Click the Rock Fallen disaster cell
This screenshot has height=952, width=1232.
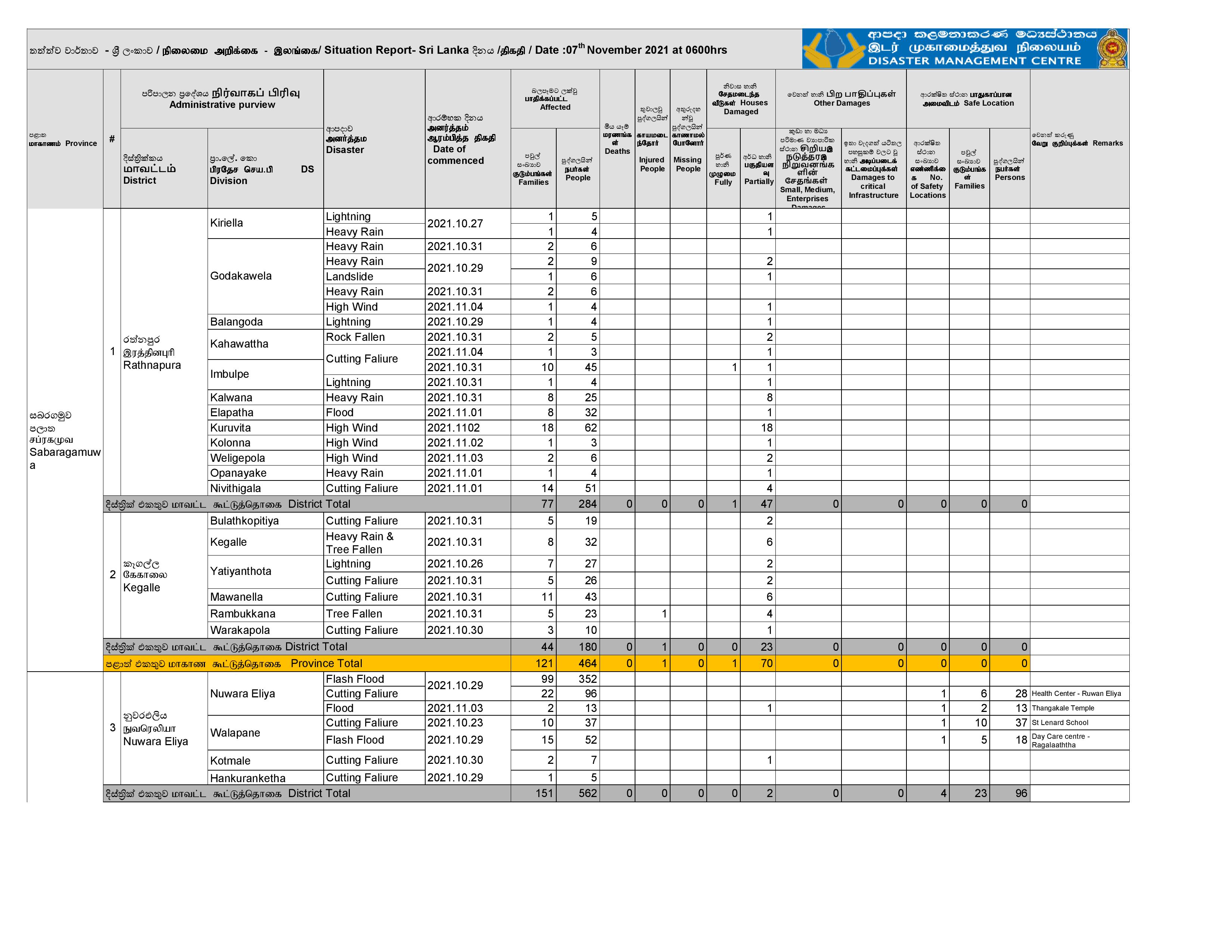pos(374,337)
